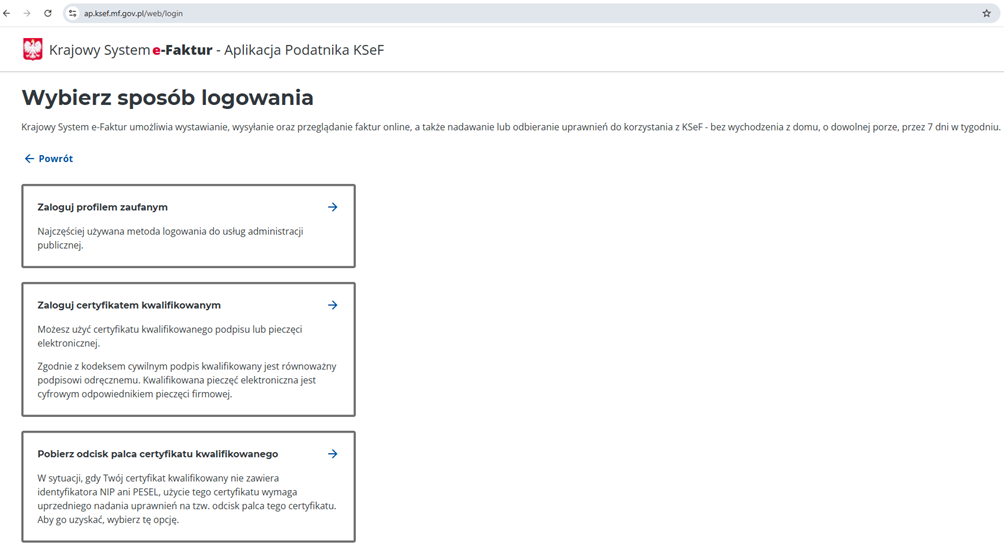Click the Polish eagle emblem logo
Image resolution: width=1004 pixels, height=553 pixels.
[33, 50]
